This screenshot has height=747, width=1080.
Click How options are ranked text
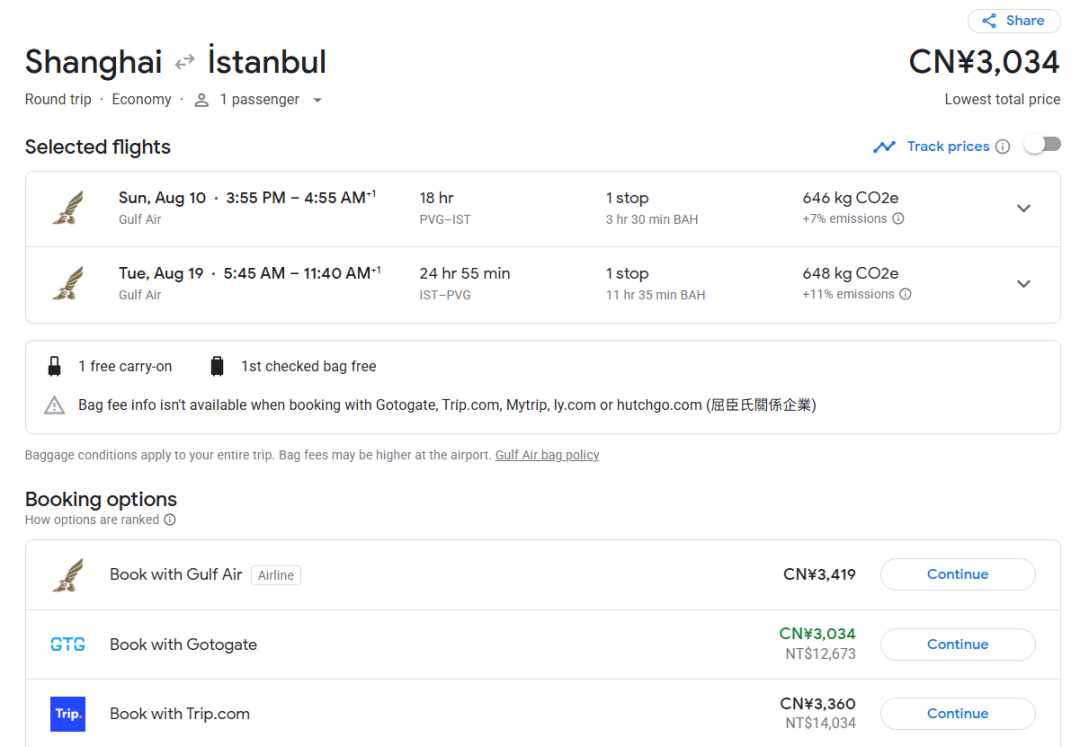(x=92, y=520)
